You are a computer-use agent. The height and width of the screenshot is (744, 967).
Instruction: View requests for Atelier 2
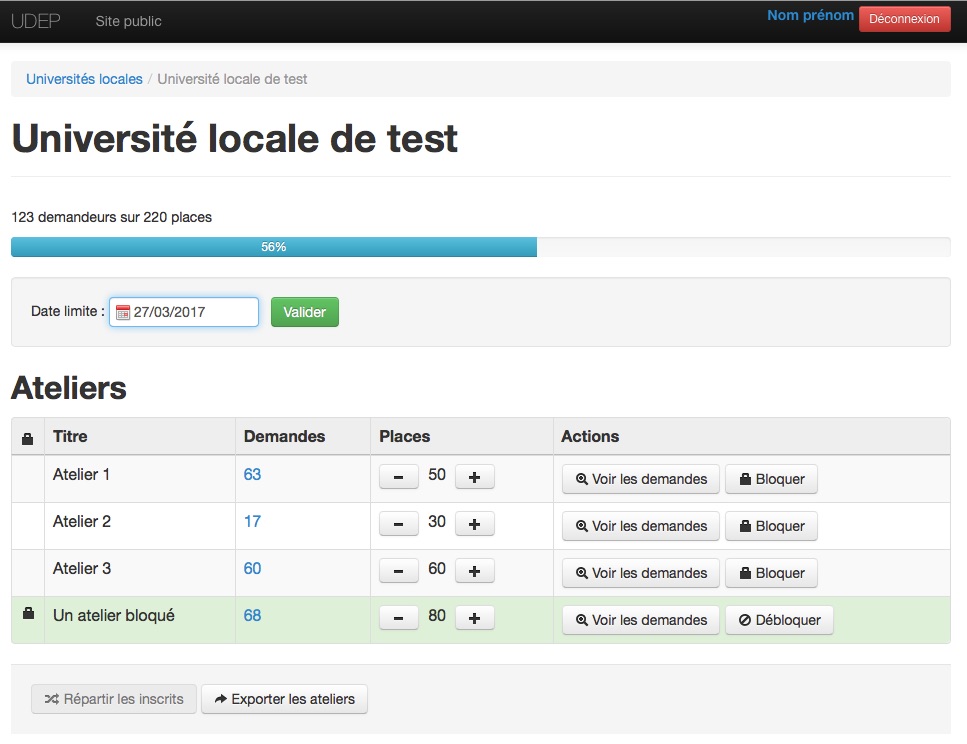[x=641, y=526]
